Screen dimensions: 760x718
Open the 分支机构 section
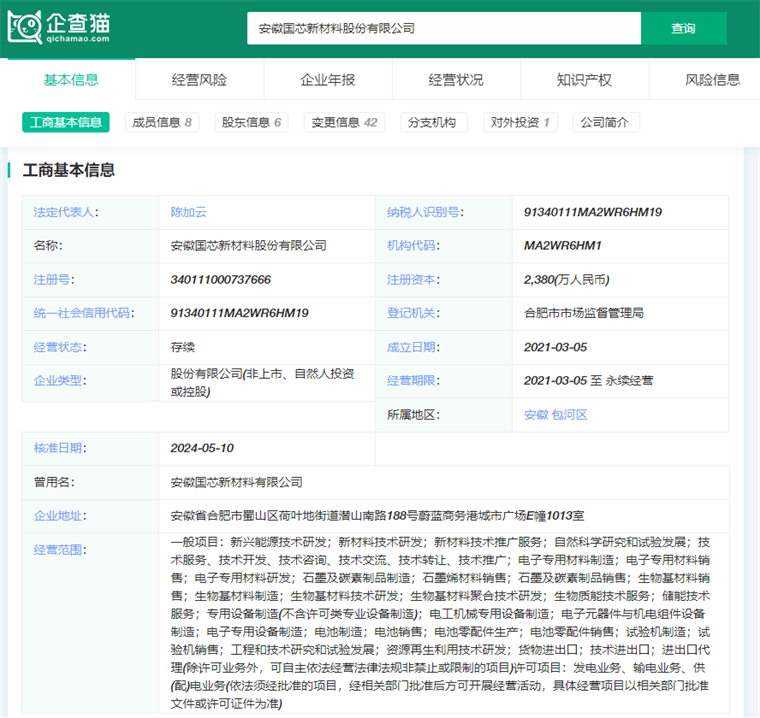click(434, 122)
